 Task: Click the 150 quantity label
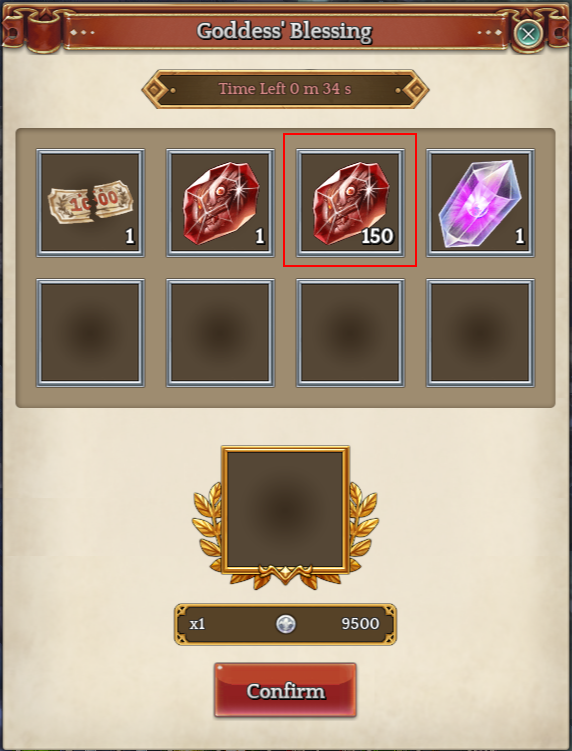coord(378,236)
